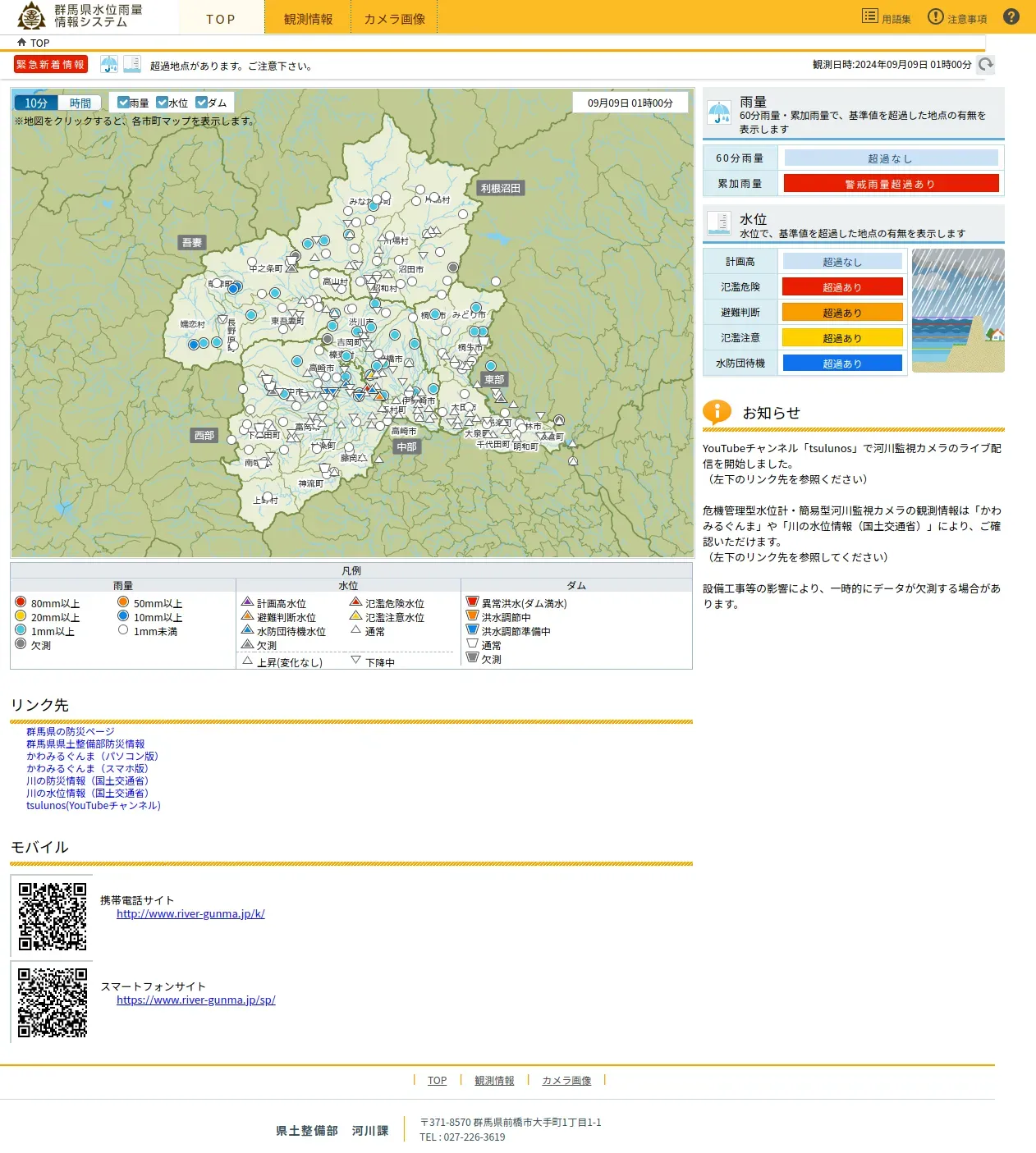This screenshot has width=1036, height=1153.
Task: Click the 雨量 panel umbrella icon
Action: pyautogui.click(x=719, y=112)
